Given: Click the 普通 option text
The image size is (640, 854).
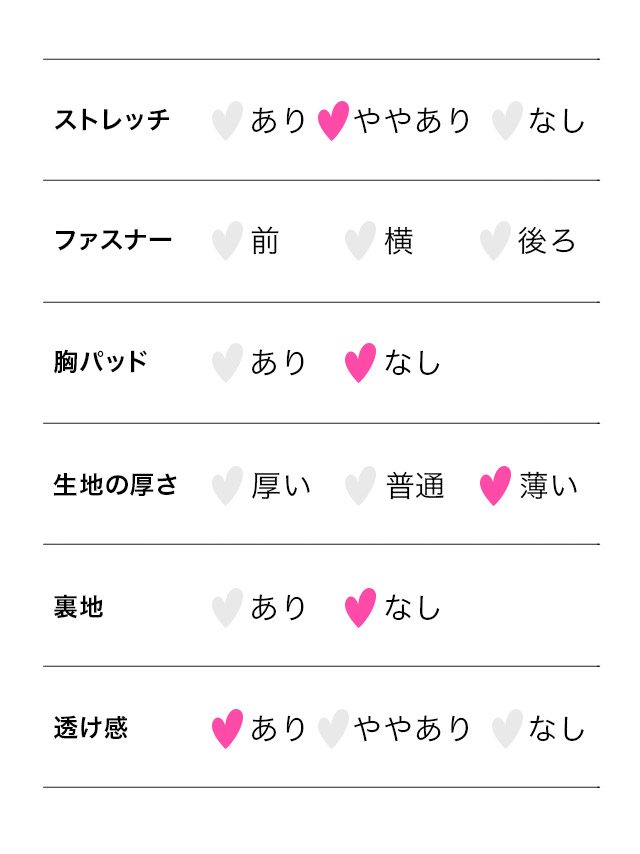Looking at the screenshot, I should pyautogui.click(x=415, y=486).
